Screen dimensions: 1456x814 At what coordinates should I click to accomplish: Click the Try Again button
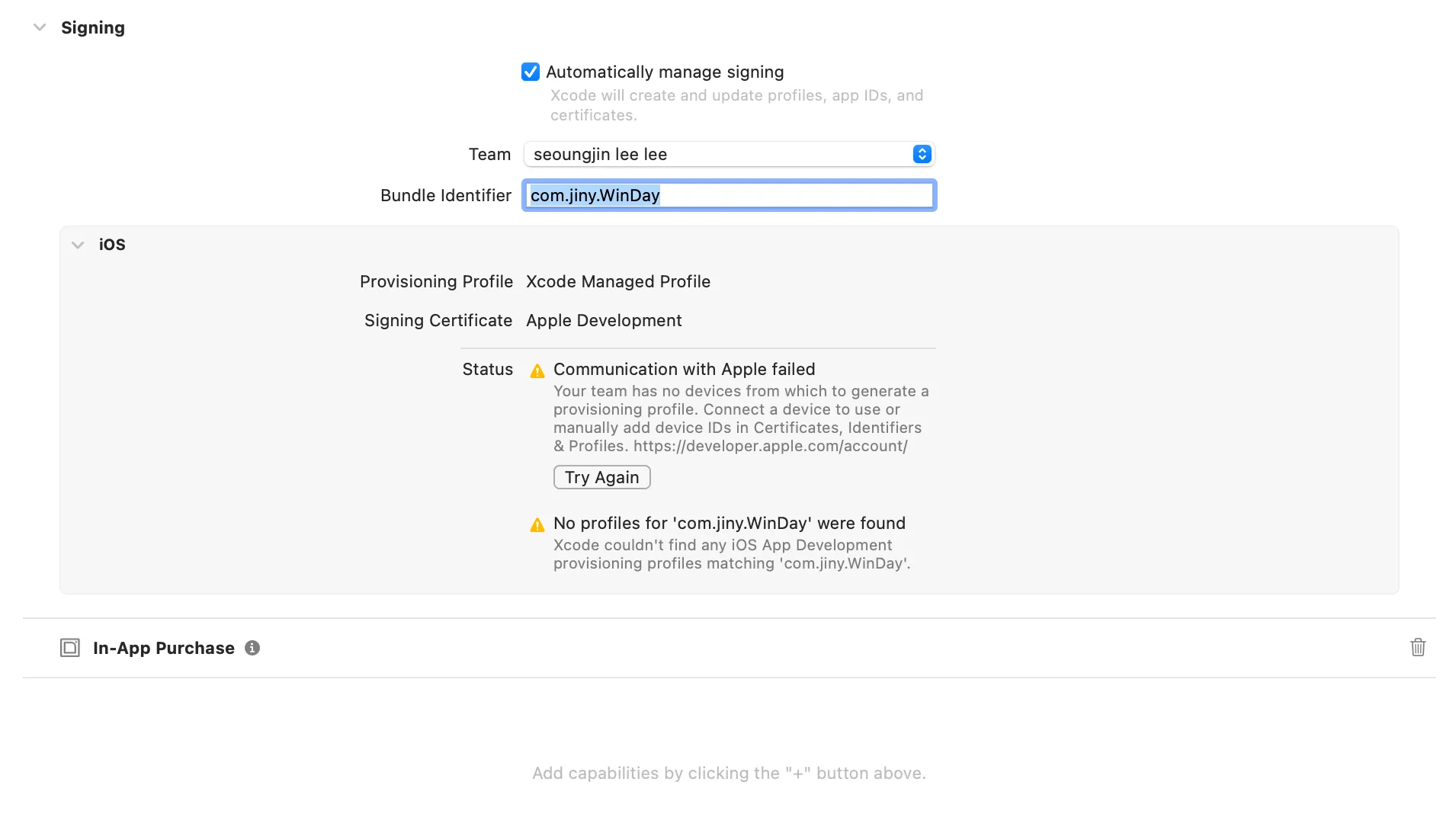coord(601,477)
